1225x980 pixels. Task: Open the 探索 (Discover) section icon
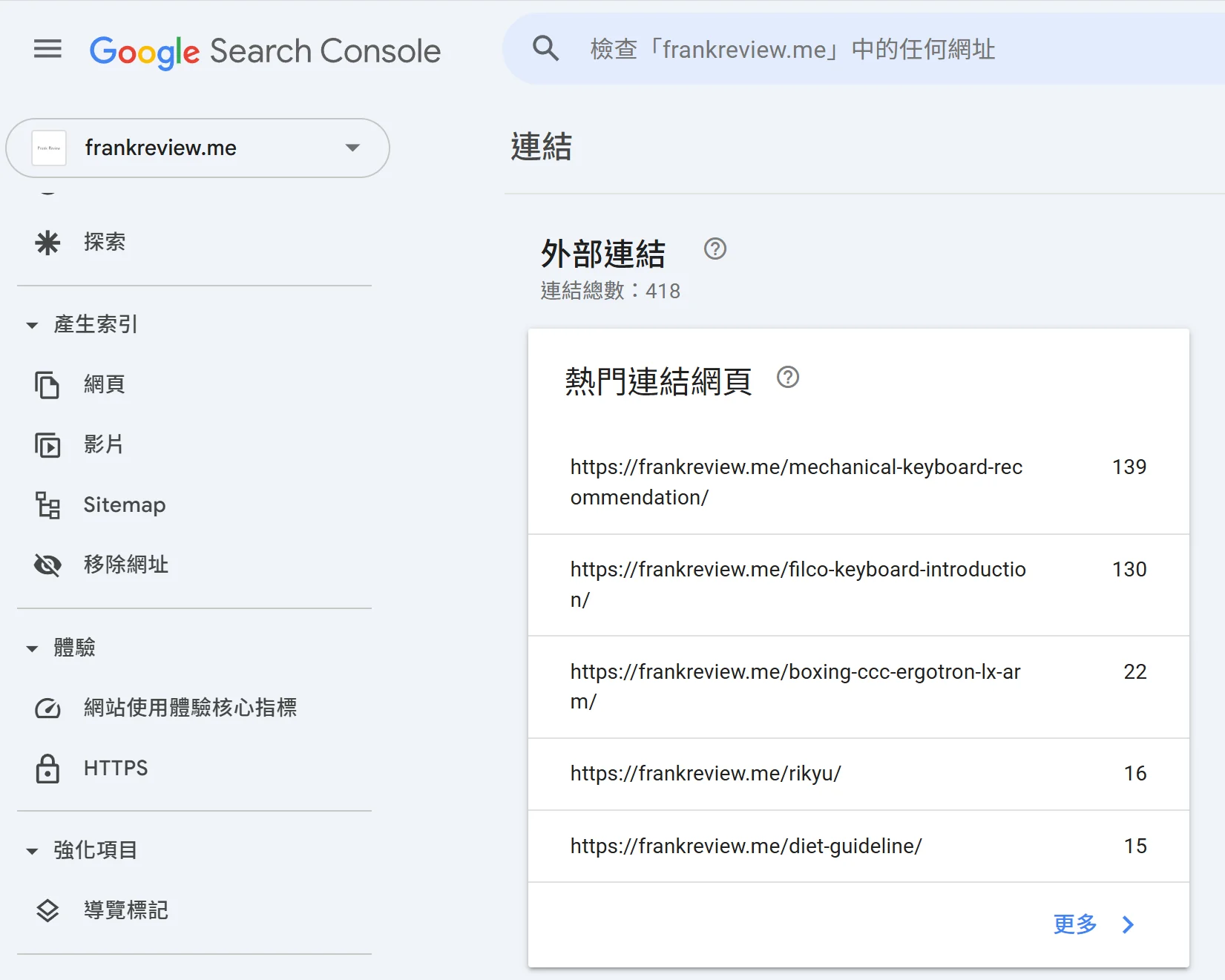pos(47,241)
